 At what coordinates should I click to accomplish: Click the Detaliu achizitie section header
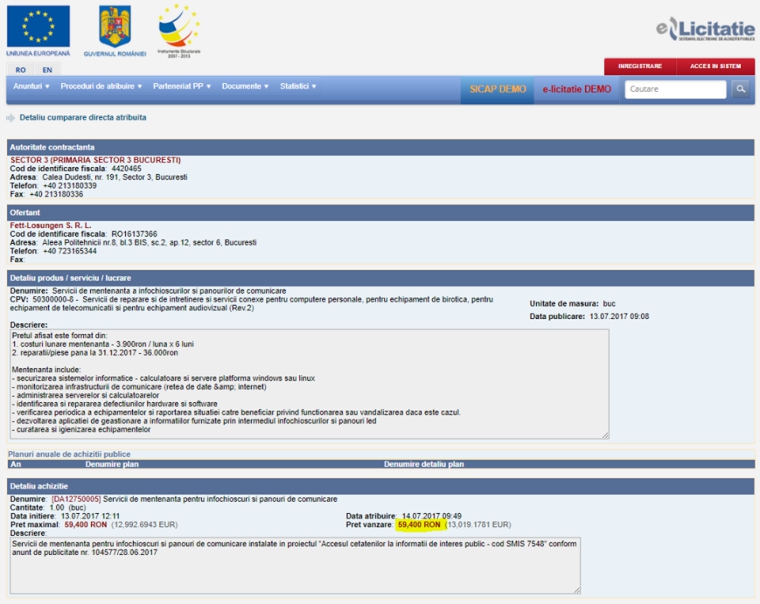pos(380,486)
